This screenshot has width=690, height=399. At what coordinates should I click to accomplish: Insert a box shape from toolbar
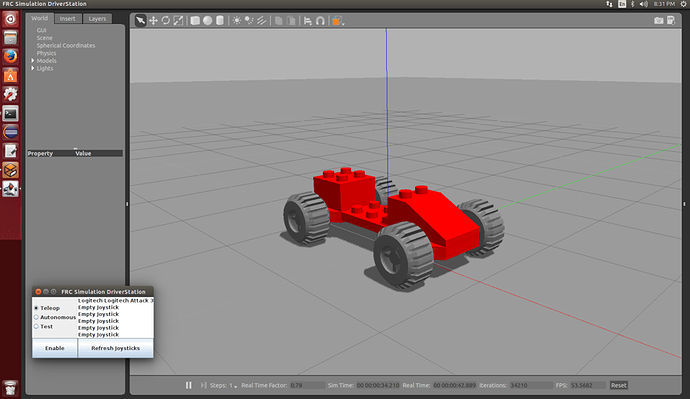pyautogui.click(x=195, y=20)
